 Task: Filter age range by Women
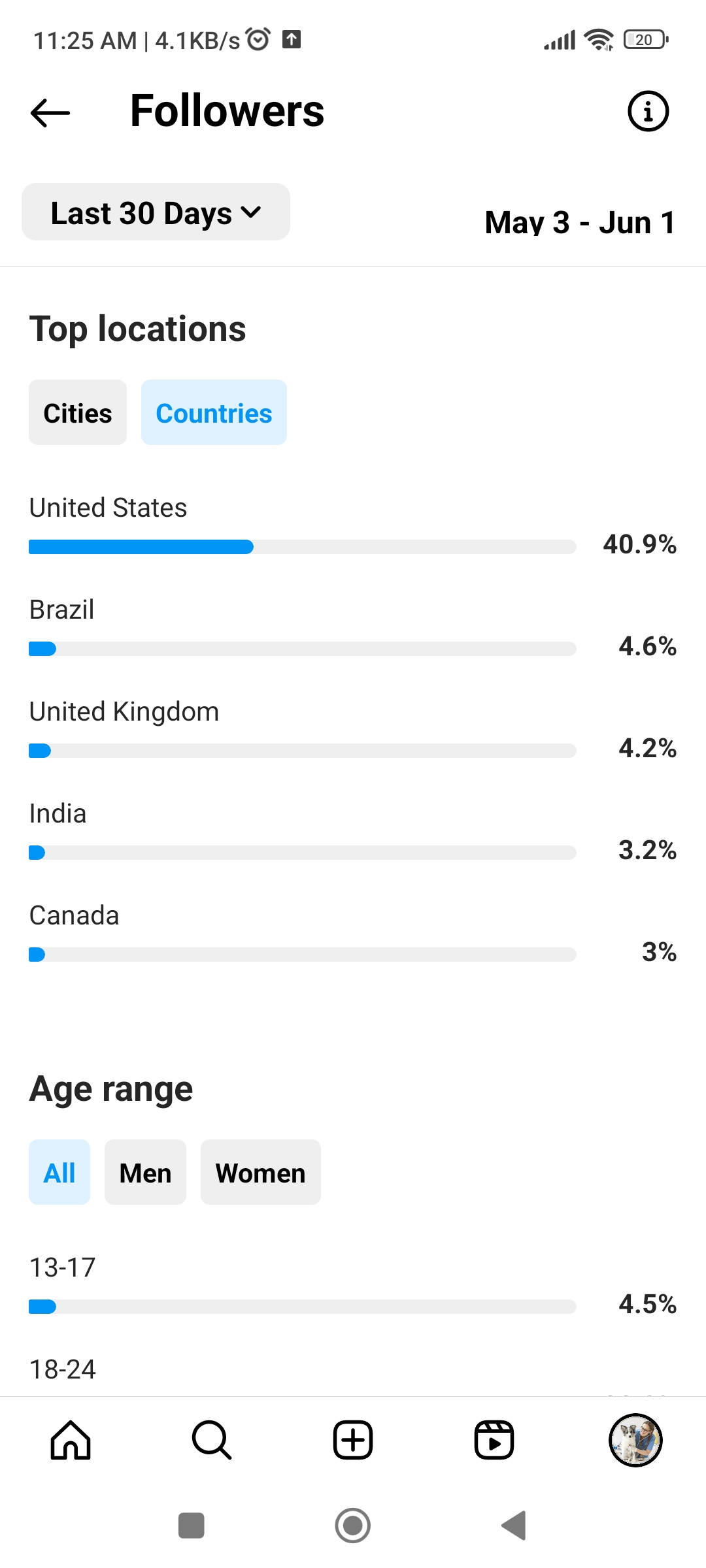pos(261,1172)
